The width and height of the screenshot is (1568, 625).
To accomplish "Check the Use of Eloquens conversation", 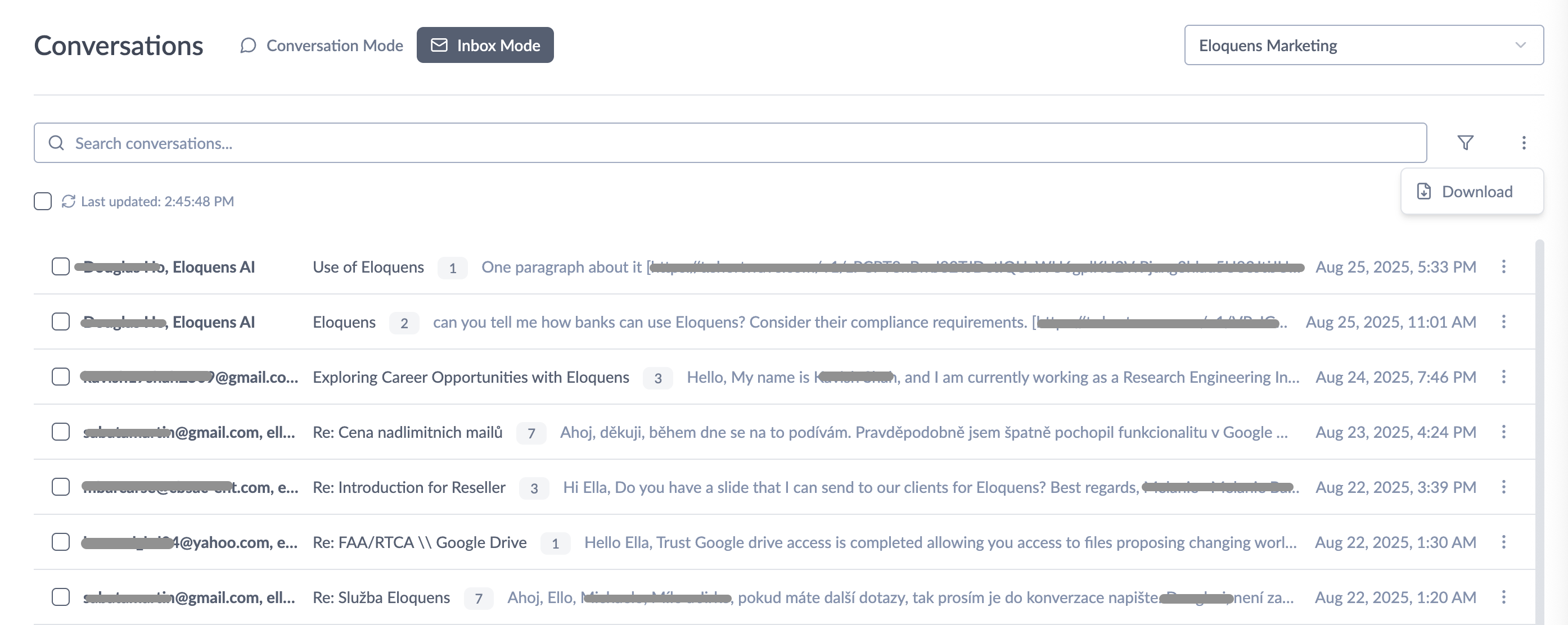I will pyautogui.click(x=61, y=266).
